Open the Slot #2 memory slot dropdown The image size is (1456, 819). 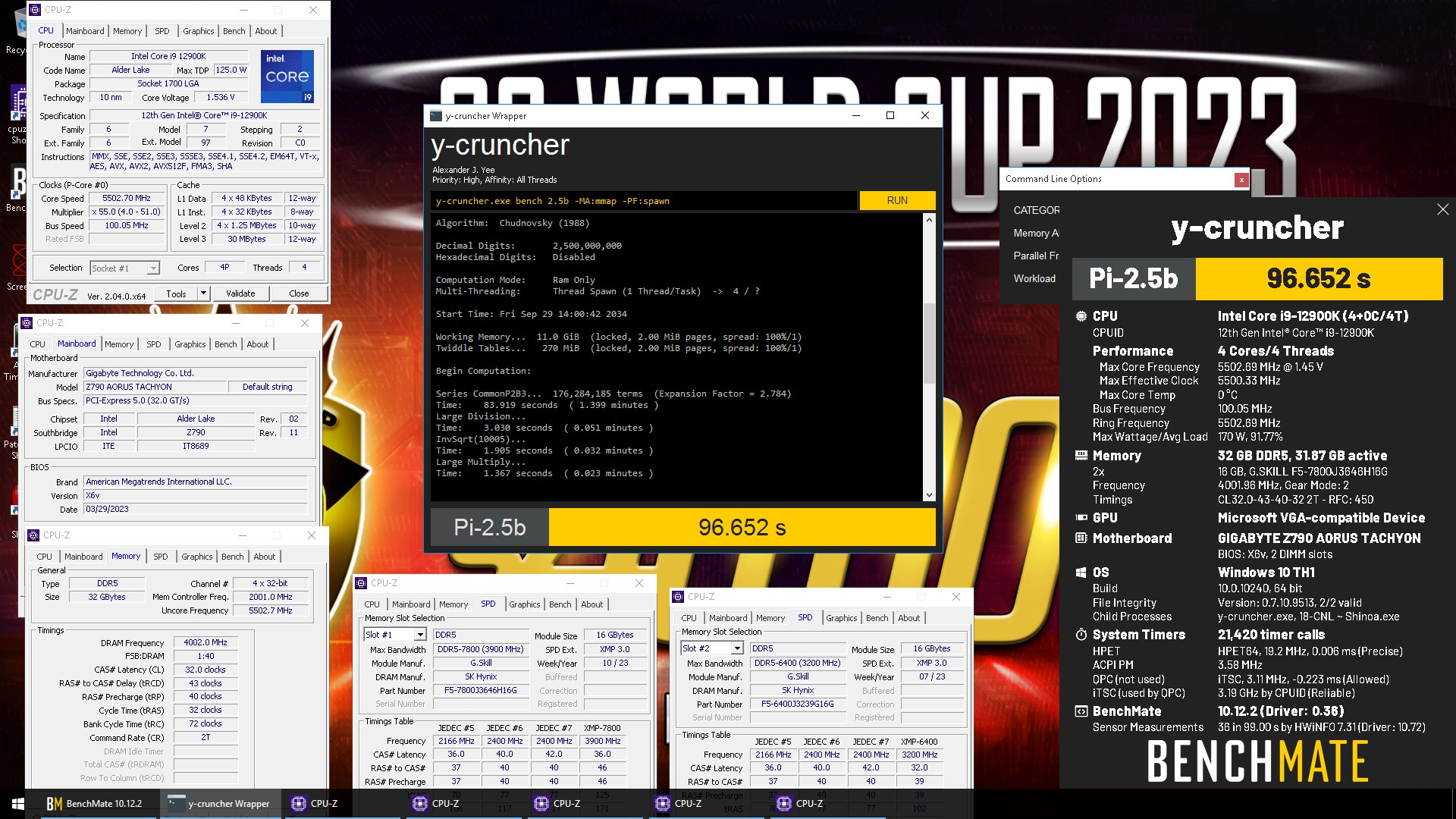pos(737,648)
